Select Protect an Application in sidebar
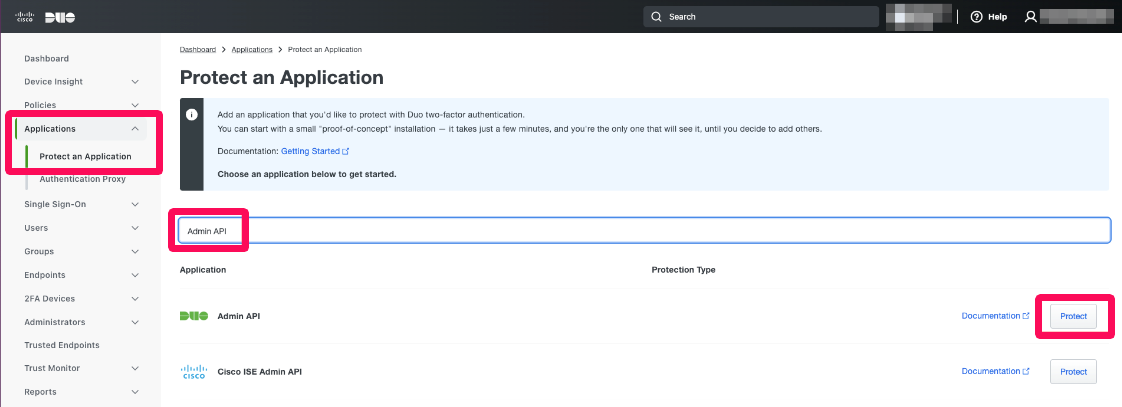 85,156
